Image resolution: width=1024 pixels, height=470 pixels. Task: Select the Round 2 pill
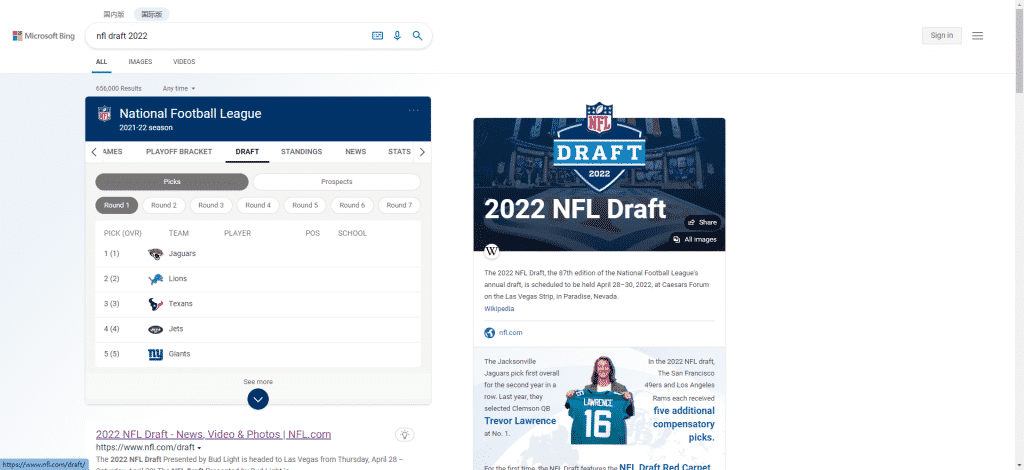(163, 205)
